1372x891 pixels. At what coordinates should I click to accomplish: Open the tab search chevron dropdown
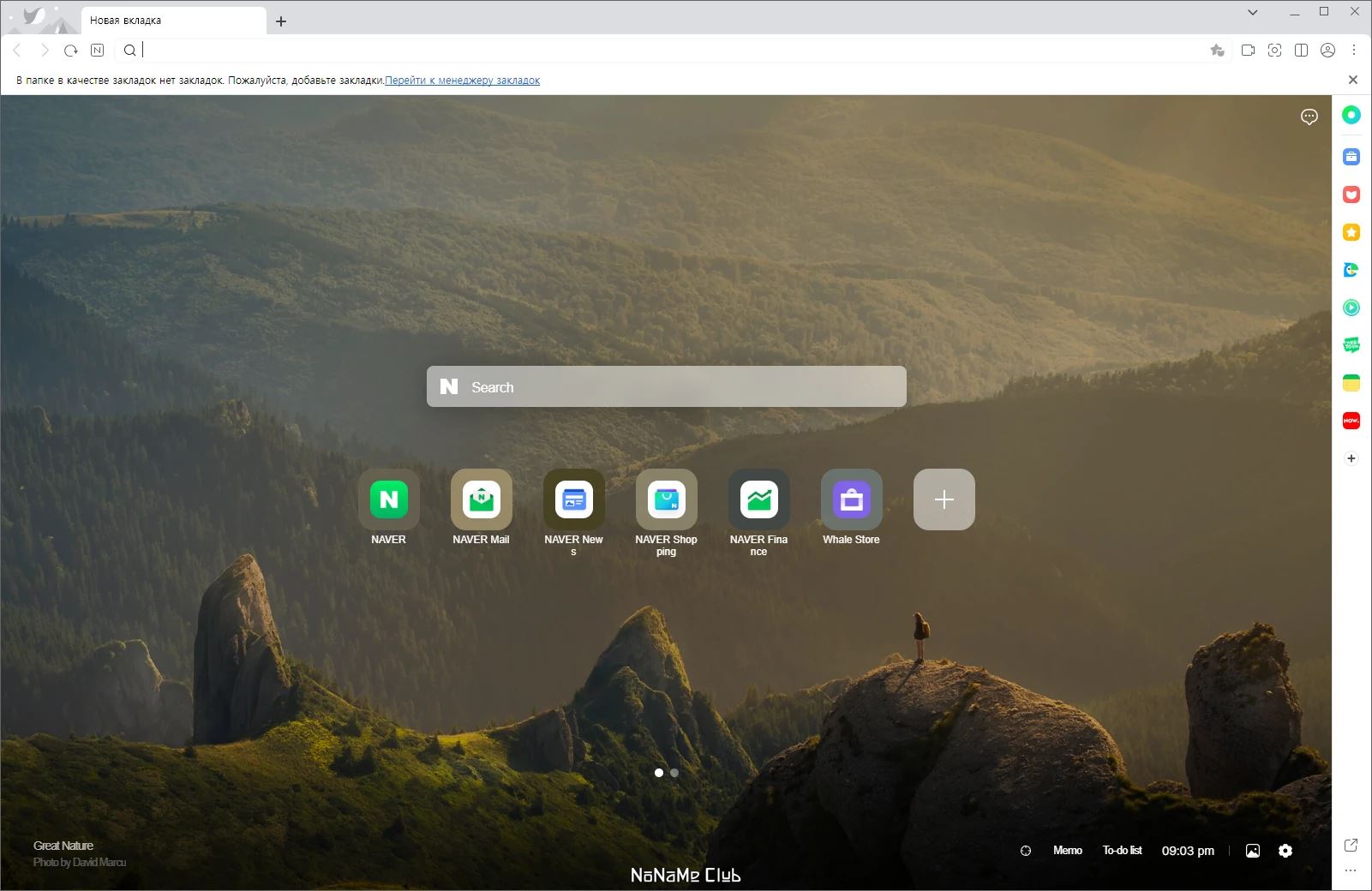click(x=1253, y=12)
